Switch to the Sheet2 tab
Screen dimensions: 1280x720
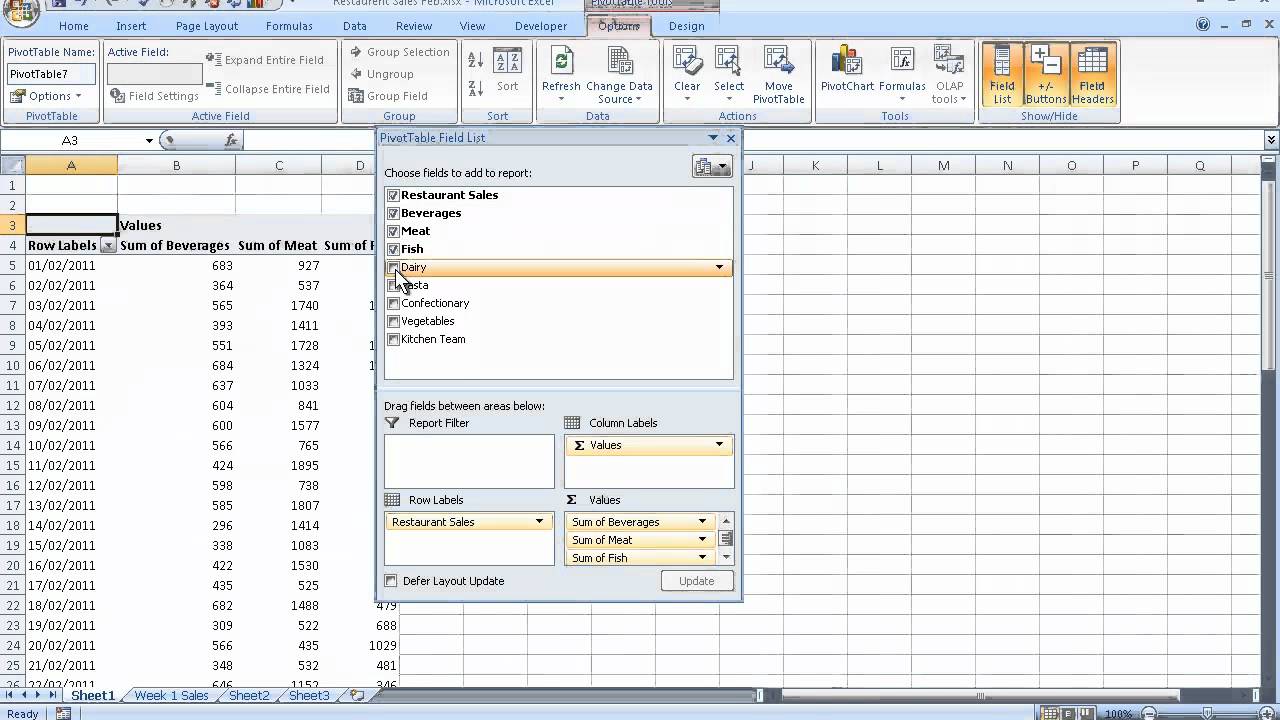coord(249,695)
